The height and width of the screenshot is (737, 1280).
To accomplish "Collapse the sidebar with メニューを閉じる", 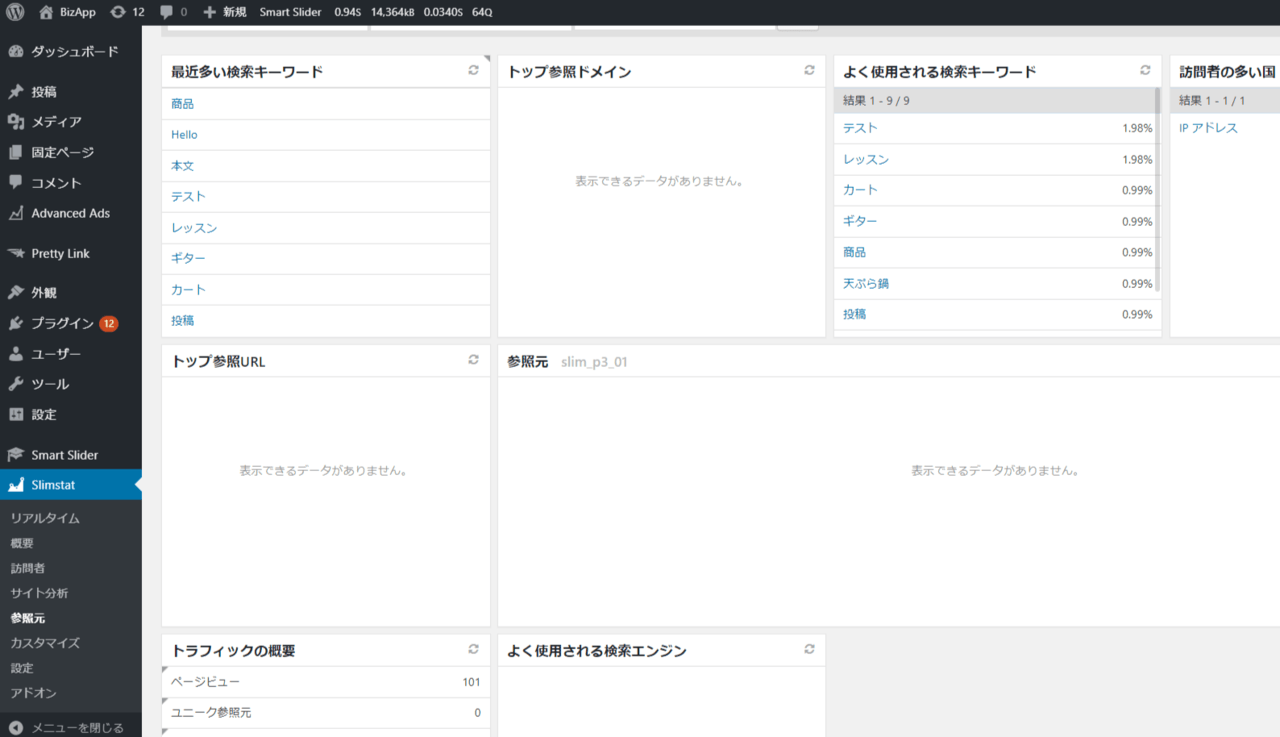I will pyautogui.click(x=71, y=728).
